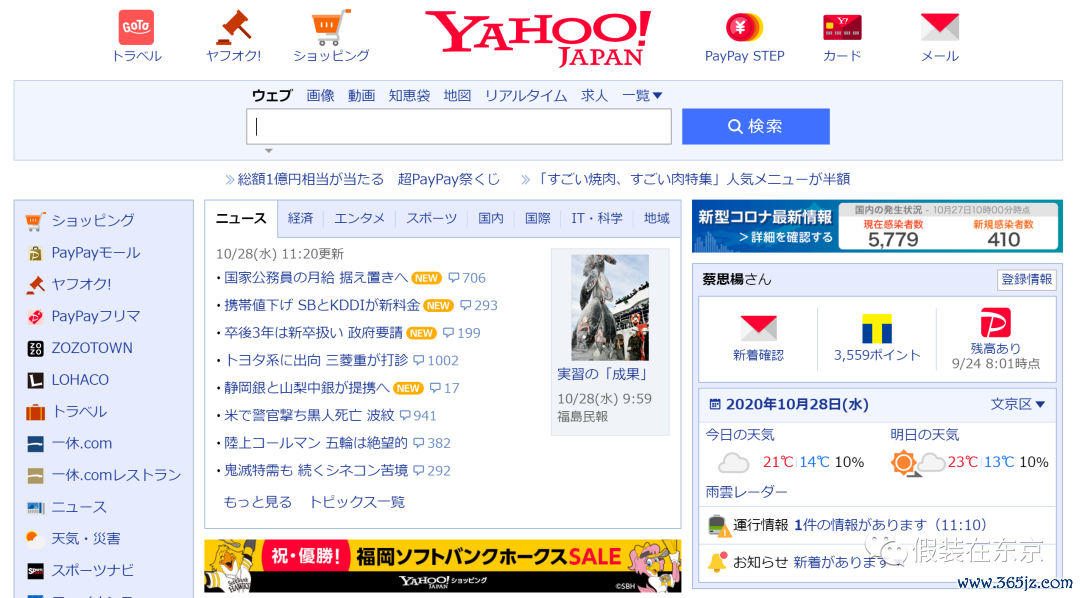The image size is (1080, 598).
Task: Click the トラベル suitcase icon in sidebar
Action: 35,412
